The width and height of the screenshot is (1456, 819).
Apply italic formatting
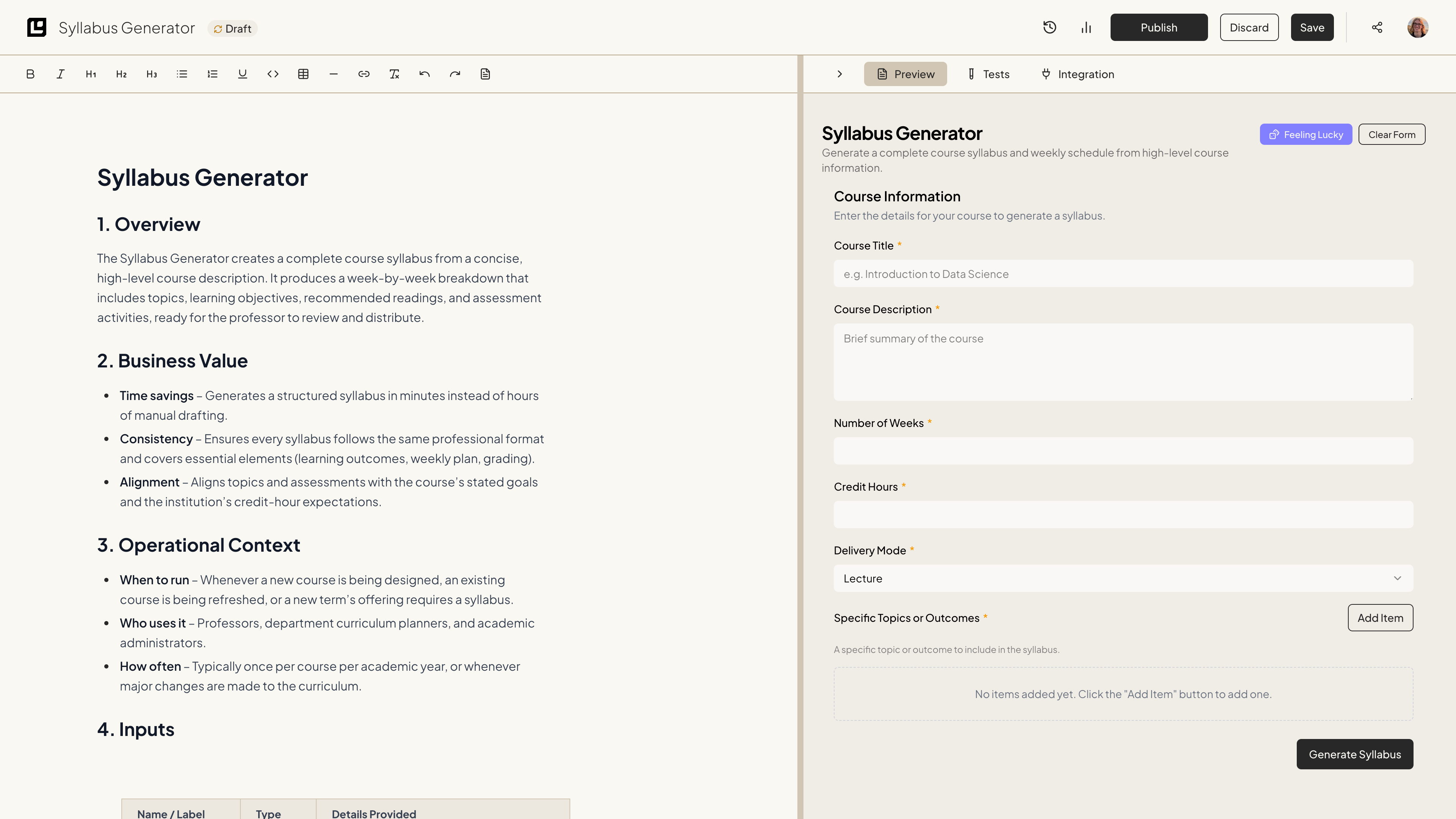pos(61,74)
